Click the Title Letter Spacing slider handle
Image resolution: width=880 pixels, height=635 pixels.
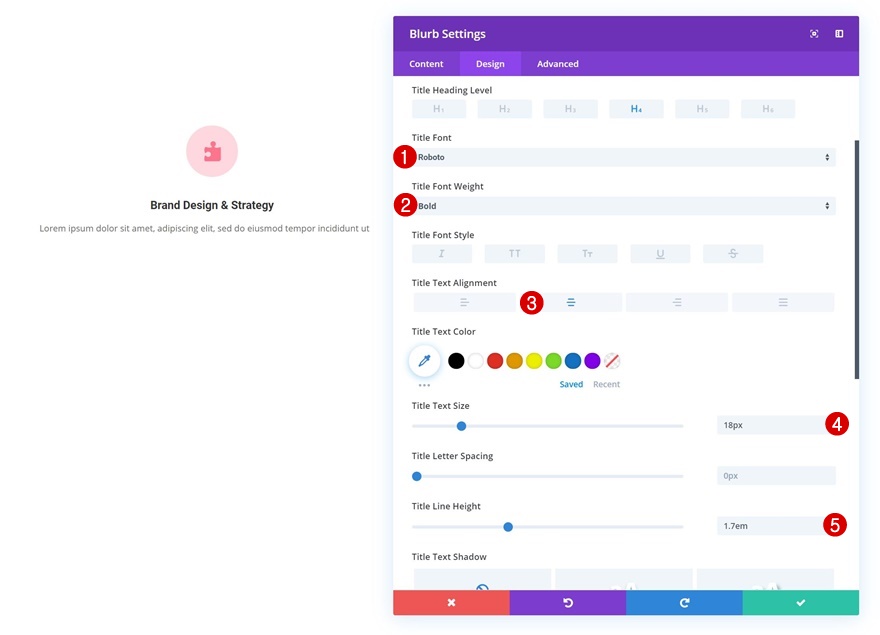point(416,477)
